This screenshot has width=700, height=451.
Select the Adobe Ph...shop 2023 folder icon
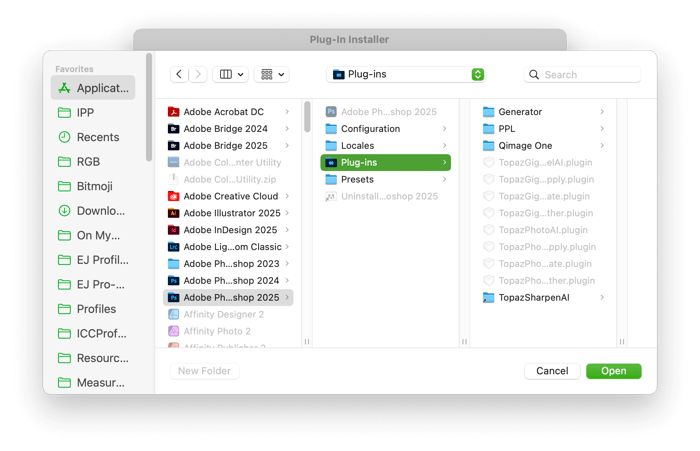[x=173, y=264]
